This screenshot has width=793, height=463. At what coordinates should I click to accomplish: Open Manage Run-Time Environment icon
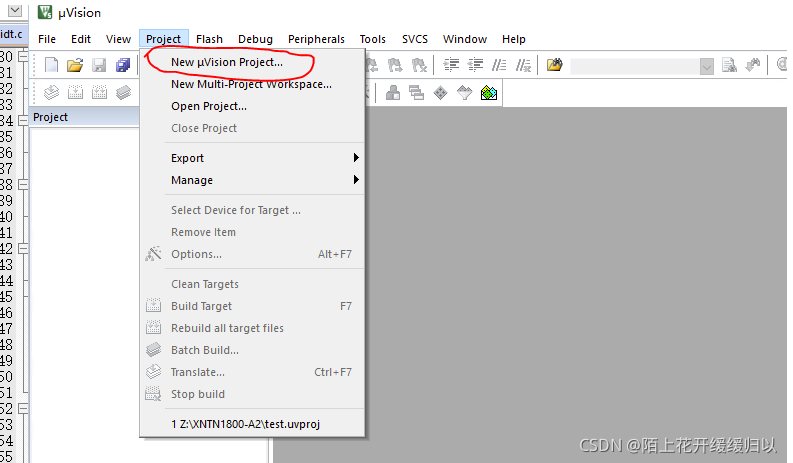point(440,93)
